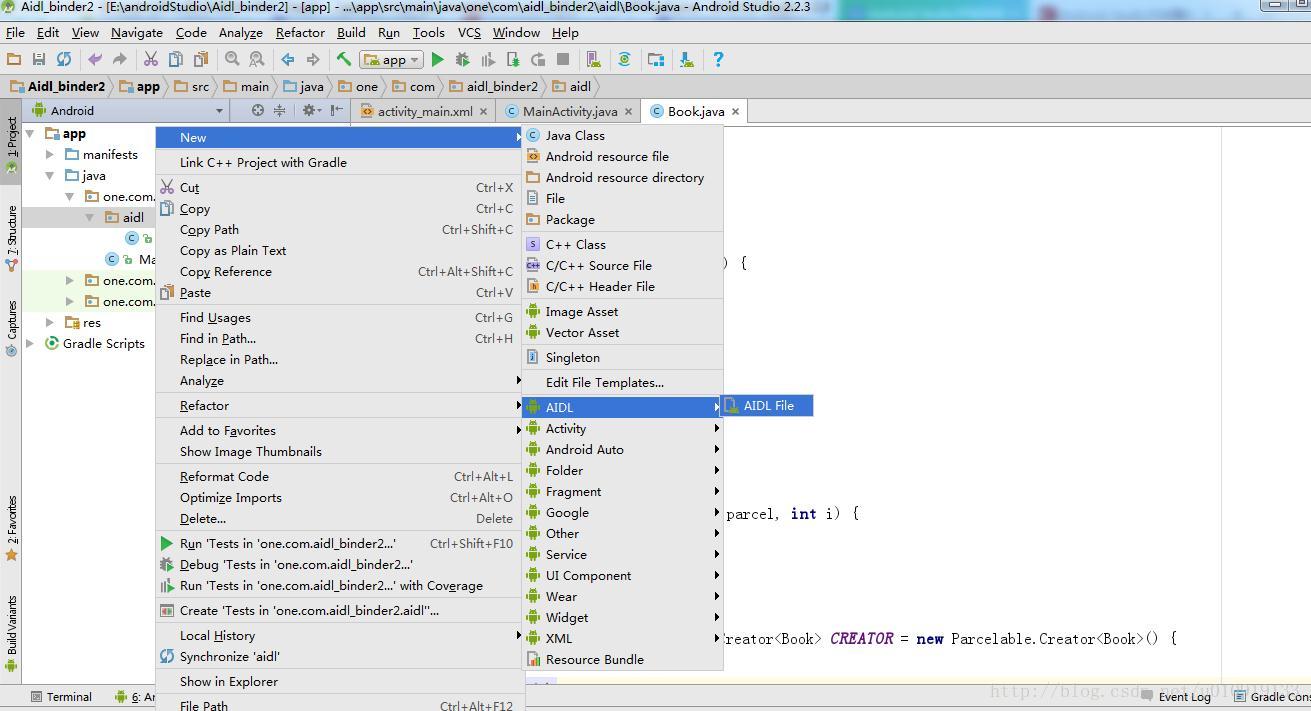Image resolution: width=1311 pixels, height=711 pixels.
Task: Click aidl_binder2 breadcrumb folder
Action: [493, 86]
